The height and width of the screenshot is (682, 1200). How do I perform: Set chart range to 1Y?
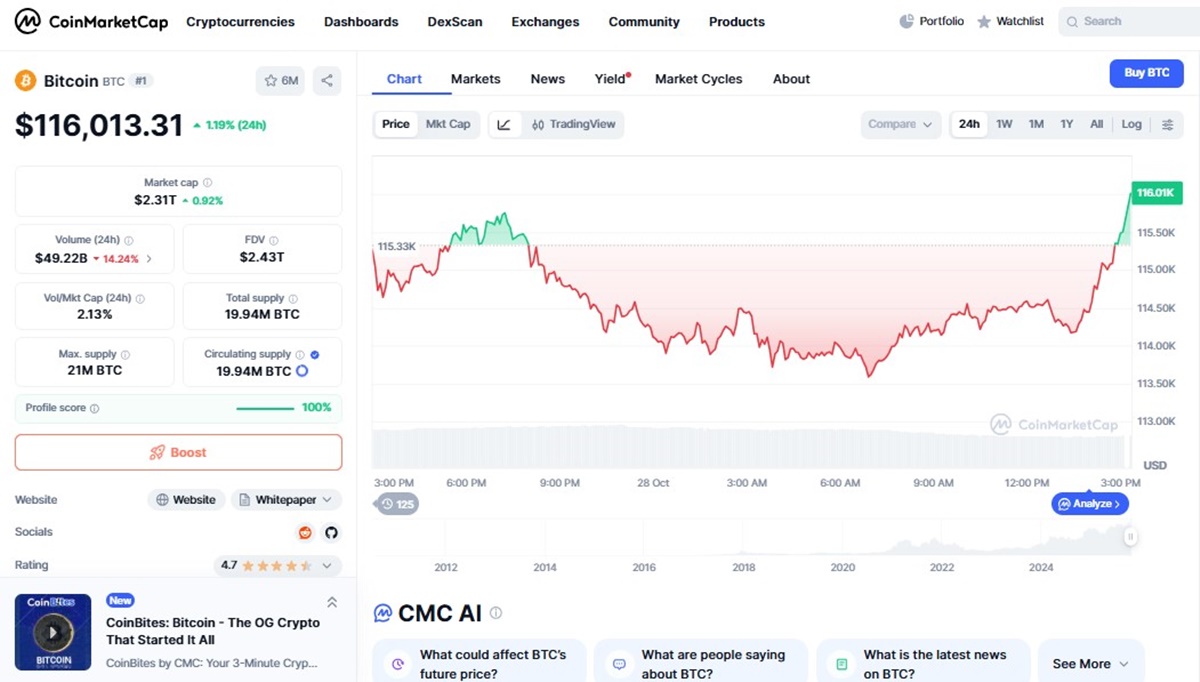tap(1067, 124)
